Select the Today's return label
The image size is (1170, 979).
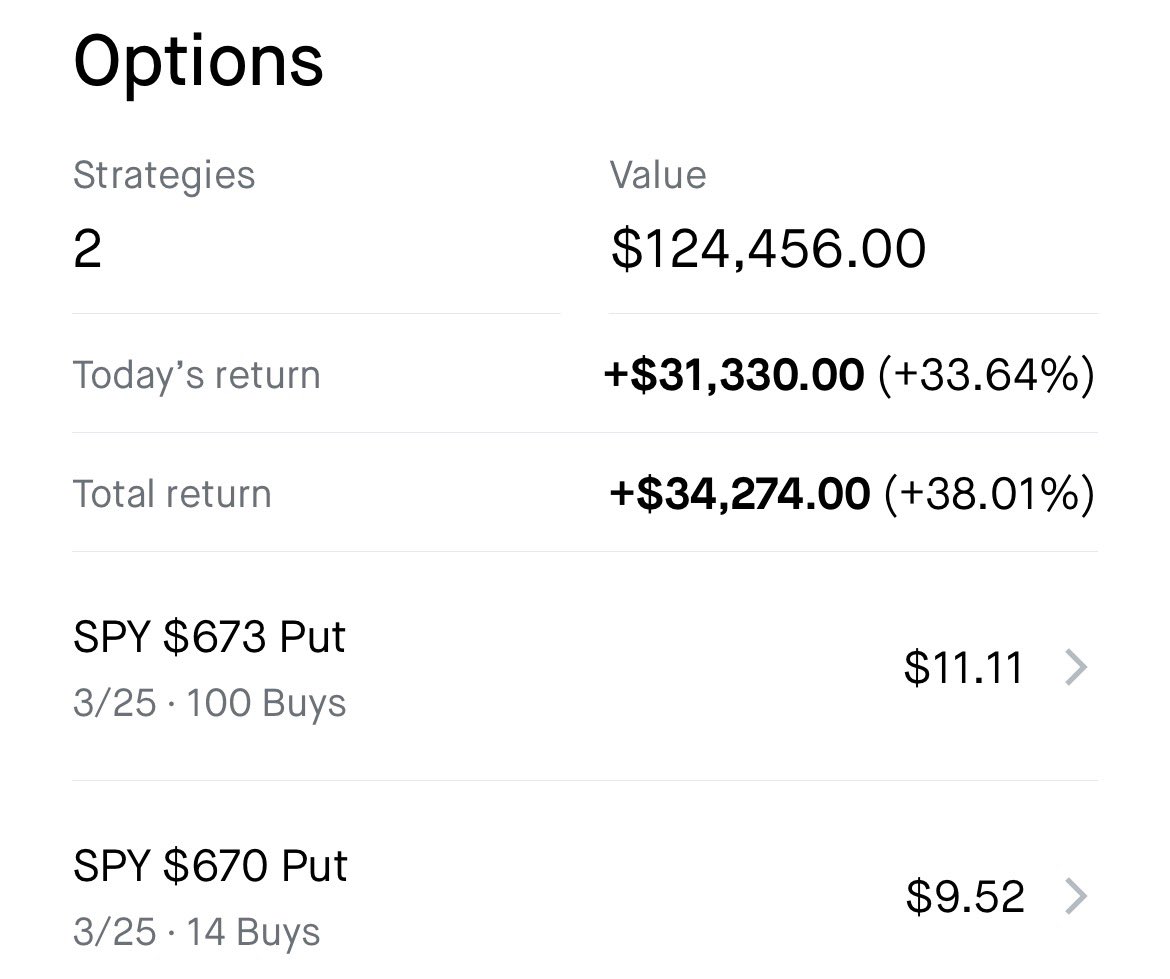197,375
